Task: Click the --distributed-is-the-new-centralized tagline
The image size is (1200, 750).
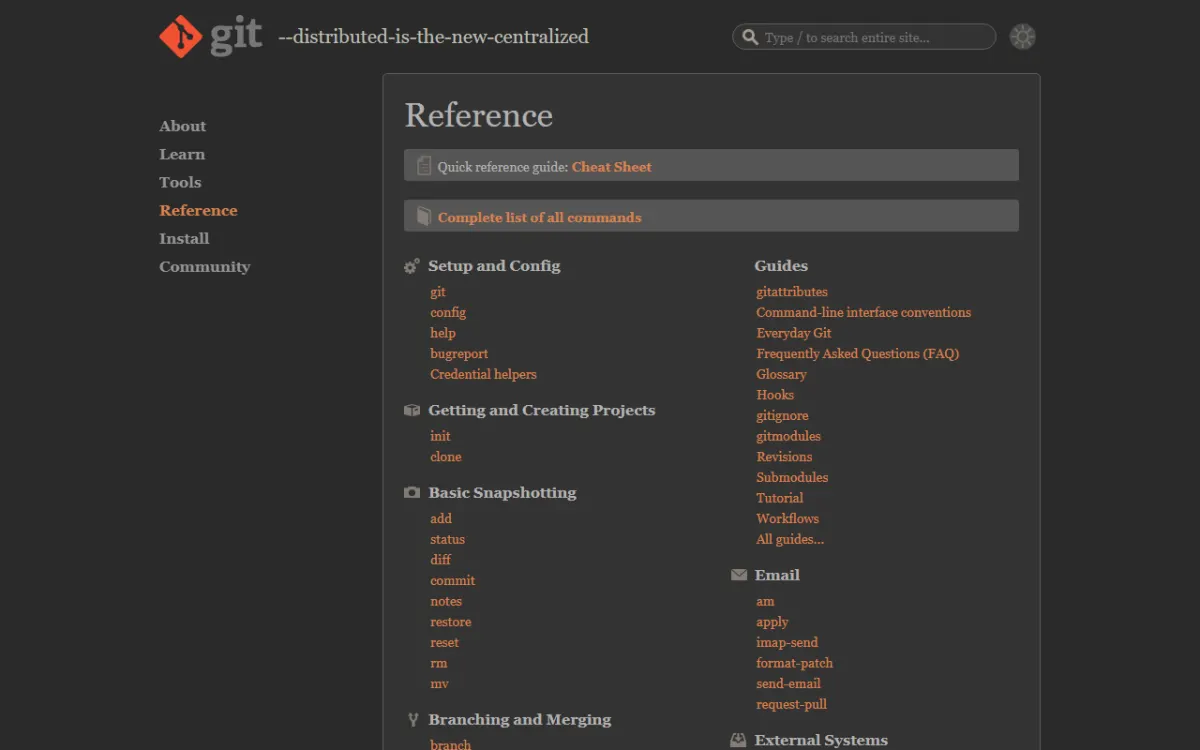Action: pyautogui.click(x=433, y=37)
